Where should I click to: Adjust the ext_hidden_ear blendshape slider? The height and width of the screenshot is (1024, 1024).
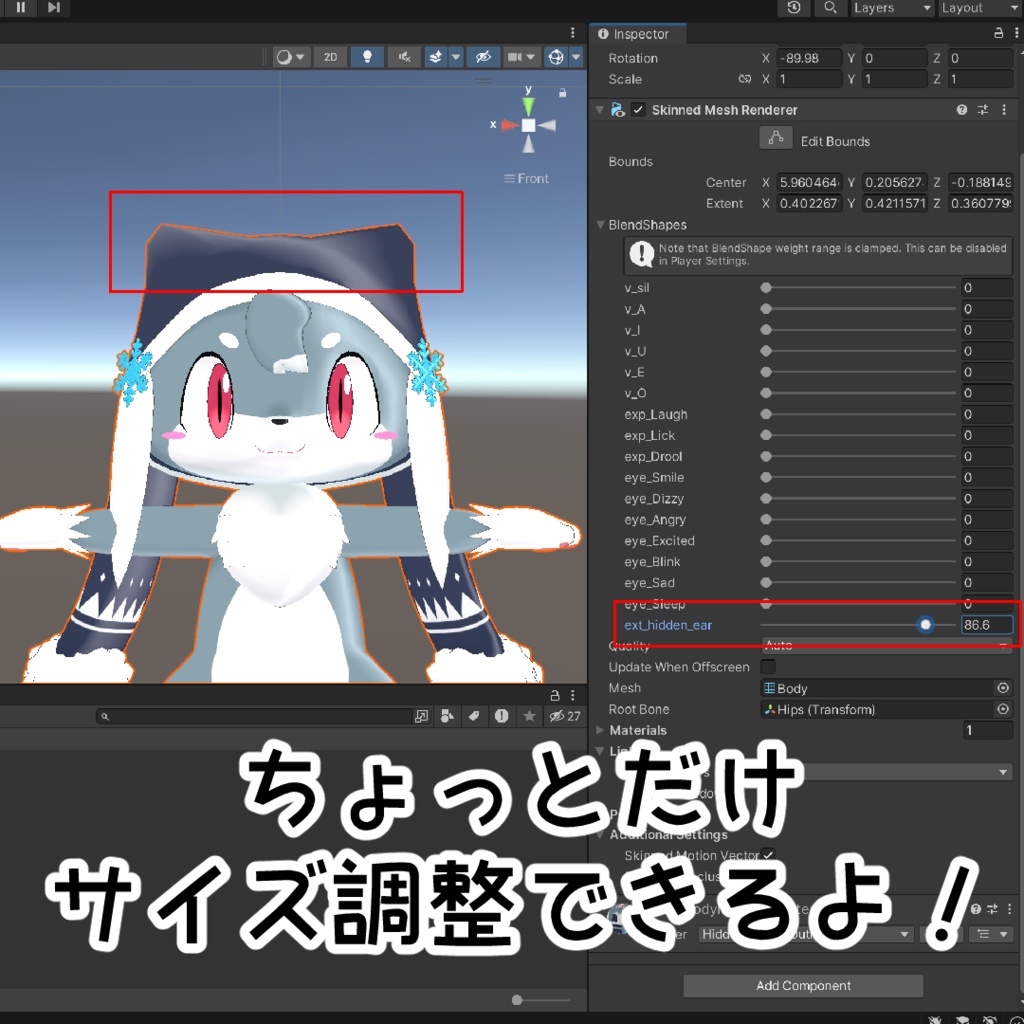tap(925, 625)
